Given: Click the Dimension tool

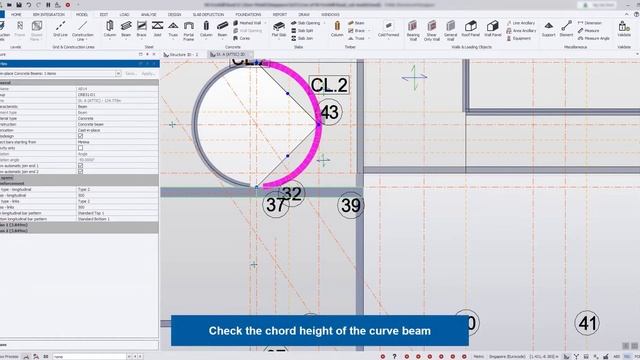Looking at the screenshot, I should point(589,23).
